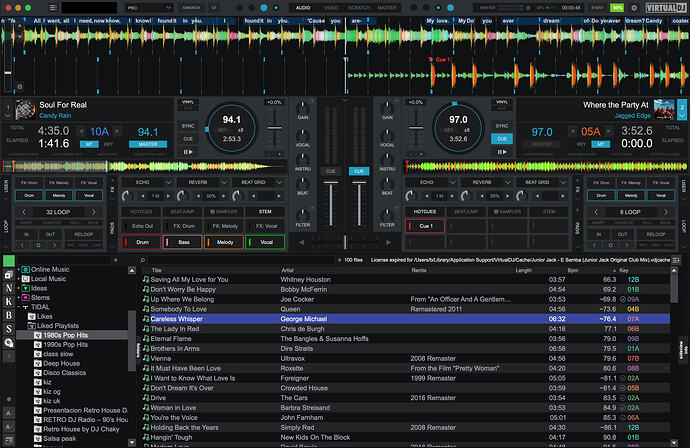
Task: Toggle SYNC on the right deck
Action: tap(502, 126)
